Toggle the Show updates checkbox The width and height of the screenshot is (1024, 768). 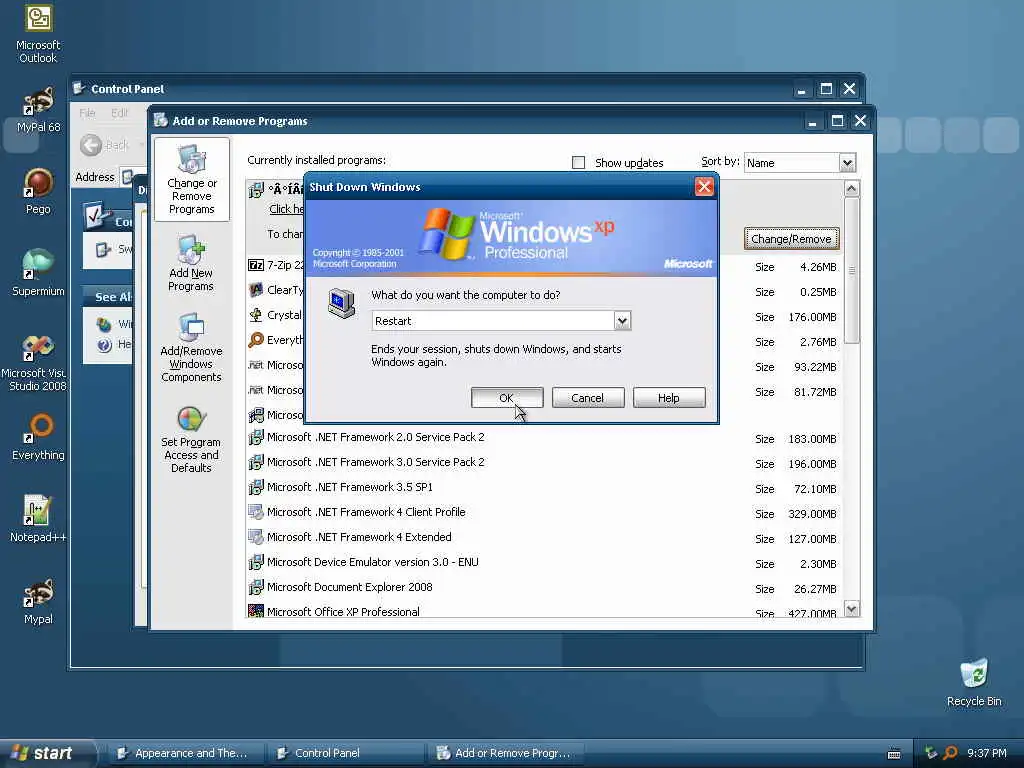(578, 163)
